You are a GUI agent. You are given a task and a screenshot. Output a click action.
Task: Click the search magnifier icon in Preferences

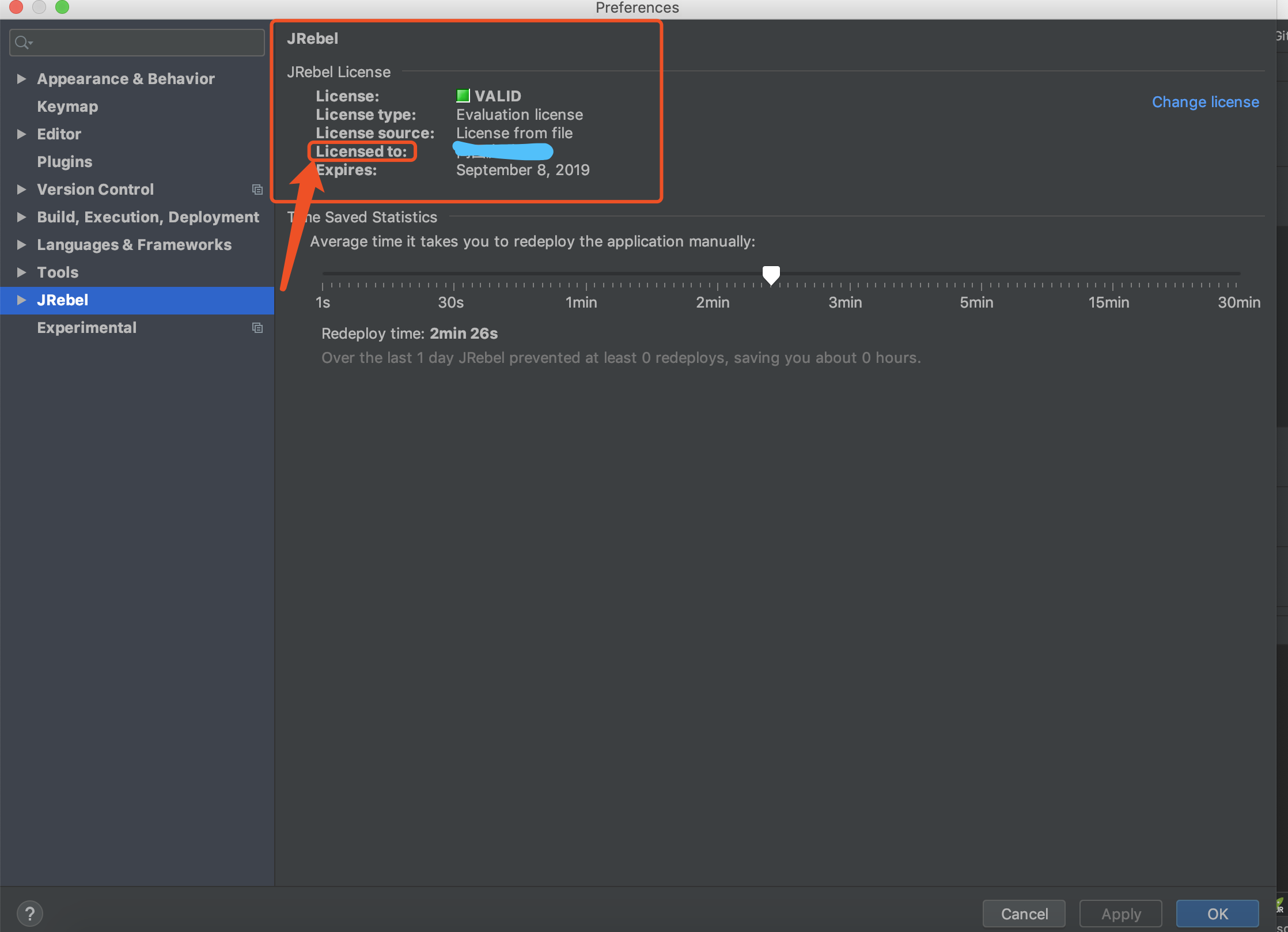point(24,43)
